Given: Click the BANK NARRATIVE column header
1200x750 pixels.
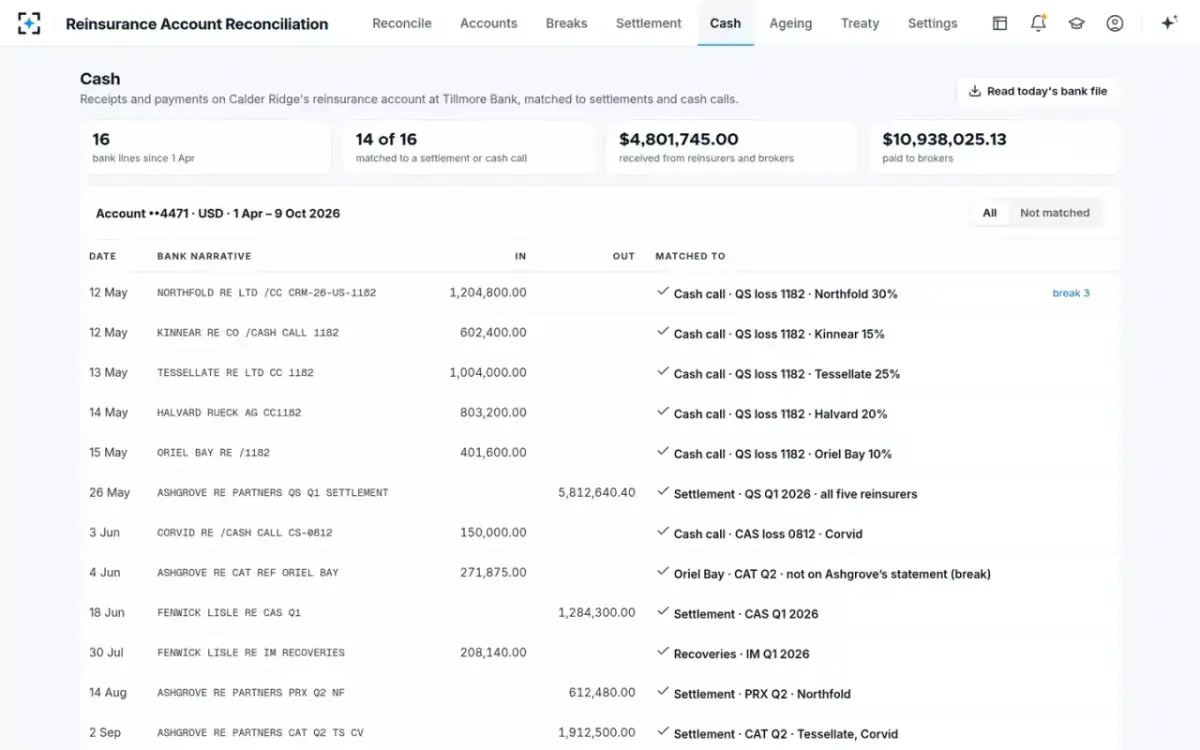Looking at the screenshot, I should [204, 256].
